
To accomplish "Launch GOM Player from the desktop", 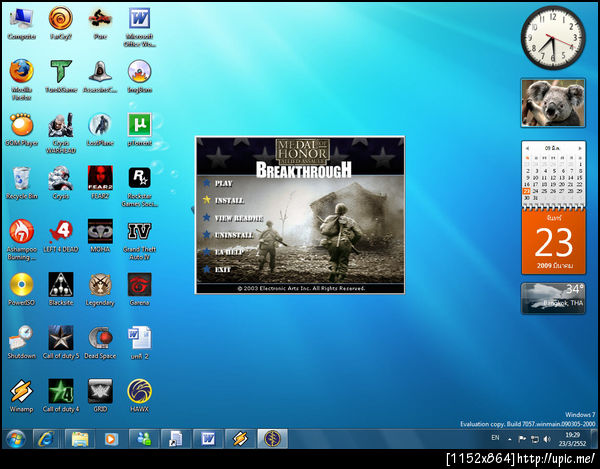I will [21, 130].
